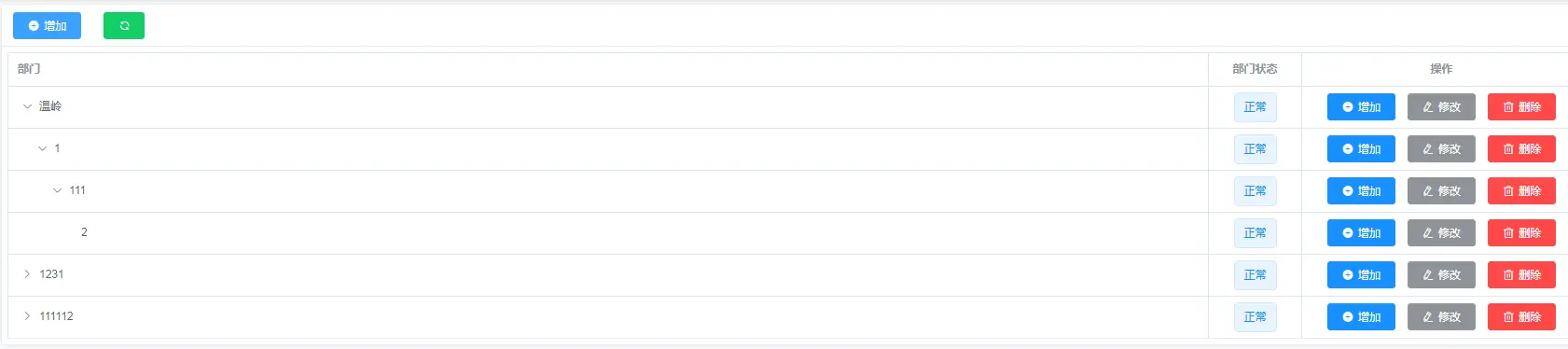The width and height of the screenshot is (1568, 349).
Task: Edit the 温岭 department with 修改
Action: (1441, 107)
